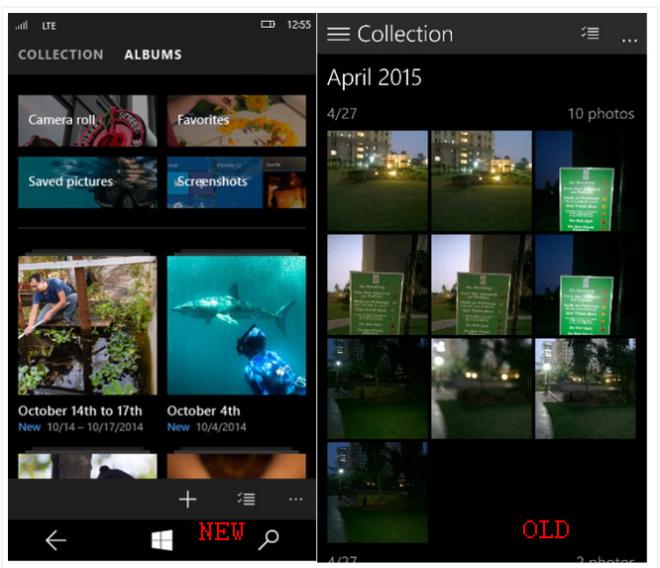660x568 pixels.
Task: Open first building night photo in 4/27 group
Action: 378,181
